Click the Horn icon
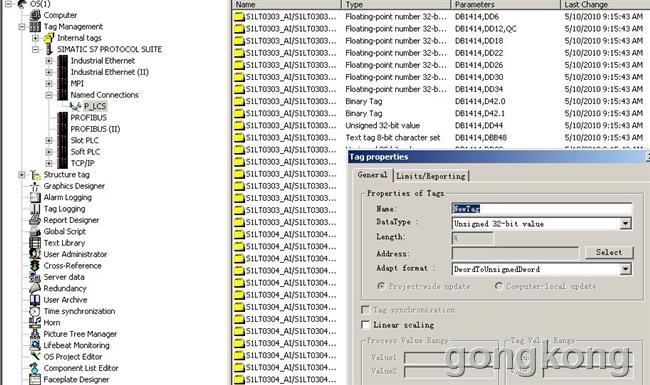650x385 pixels. (35, 323)
